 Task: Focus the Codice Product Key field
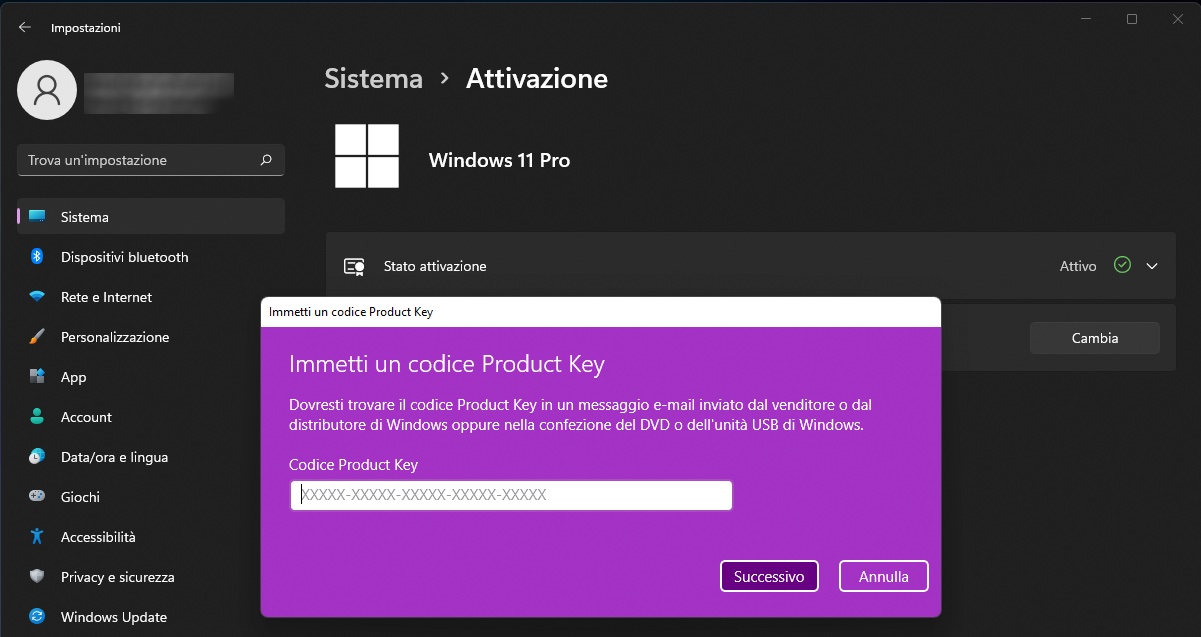point(511,495)
